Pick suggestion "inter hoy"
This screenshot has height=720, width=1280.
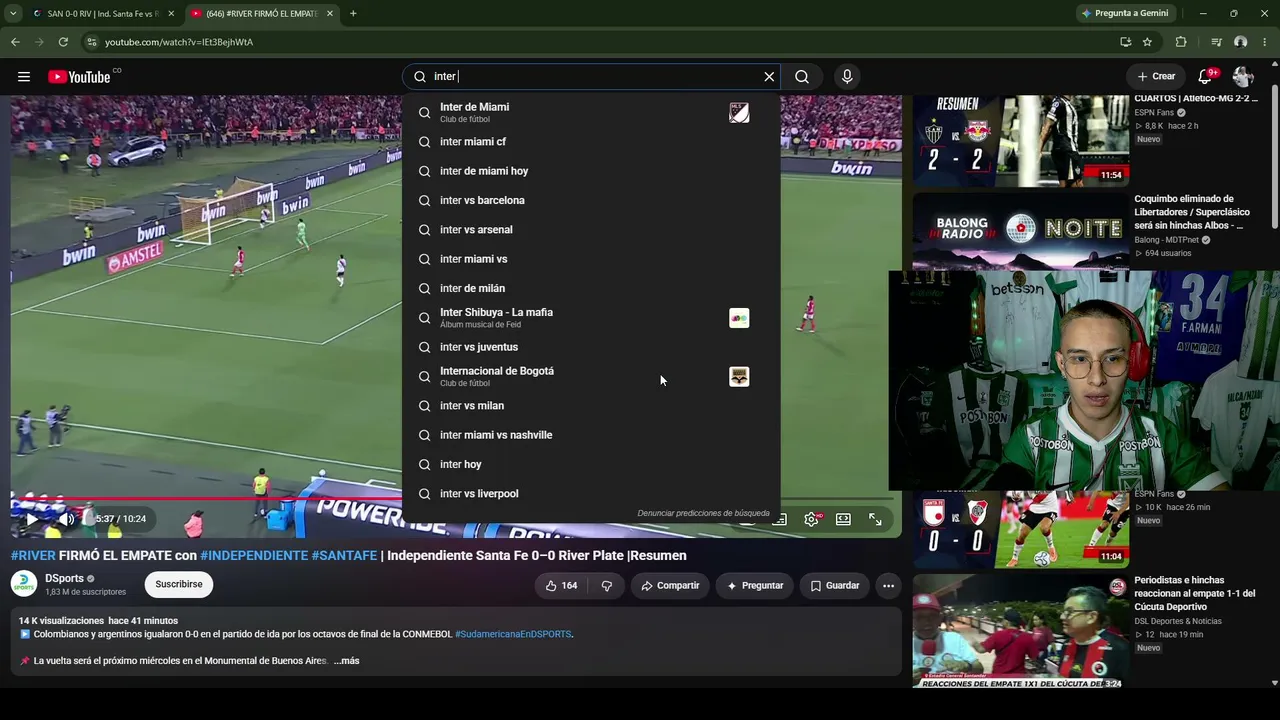591,464
